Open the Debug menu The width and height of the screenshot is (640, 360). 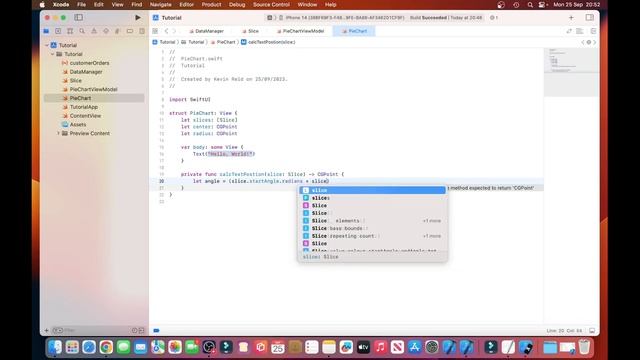(x=237, y=4)
